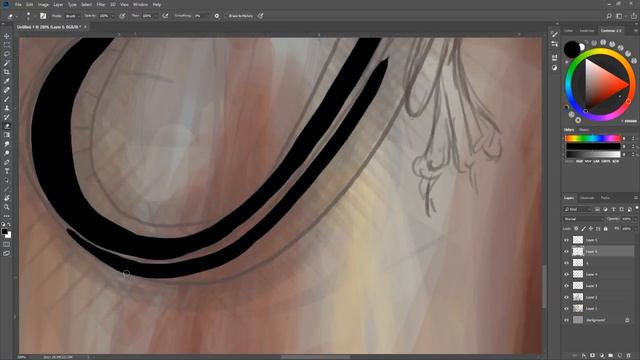Lock transparent pixels

pos(576,229)
